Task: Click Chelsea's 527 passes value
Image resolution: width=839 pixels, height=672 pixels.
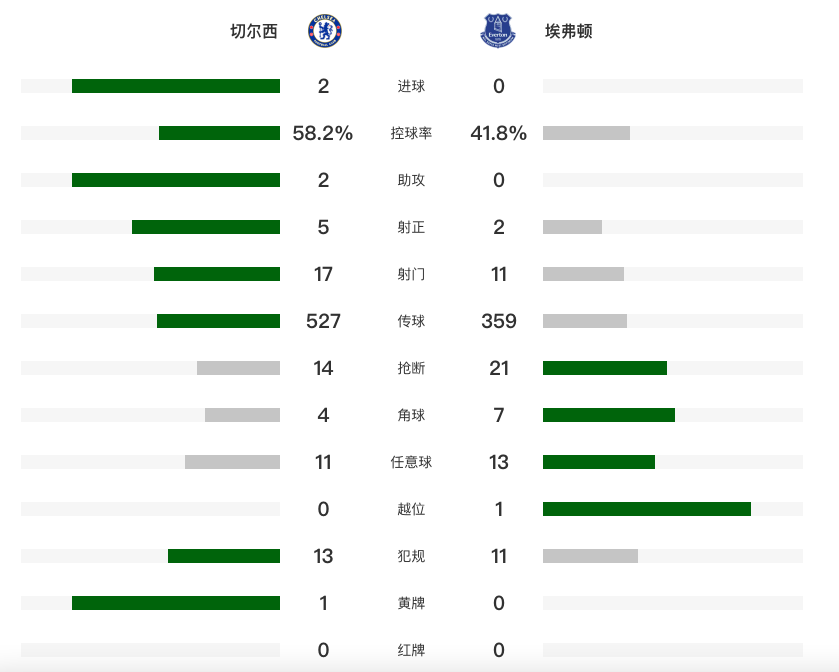Action: coord(323,321)
